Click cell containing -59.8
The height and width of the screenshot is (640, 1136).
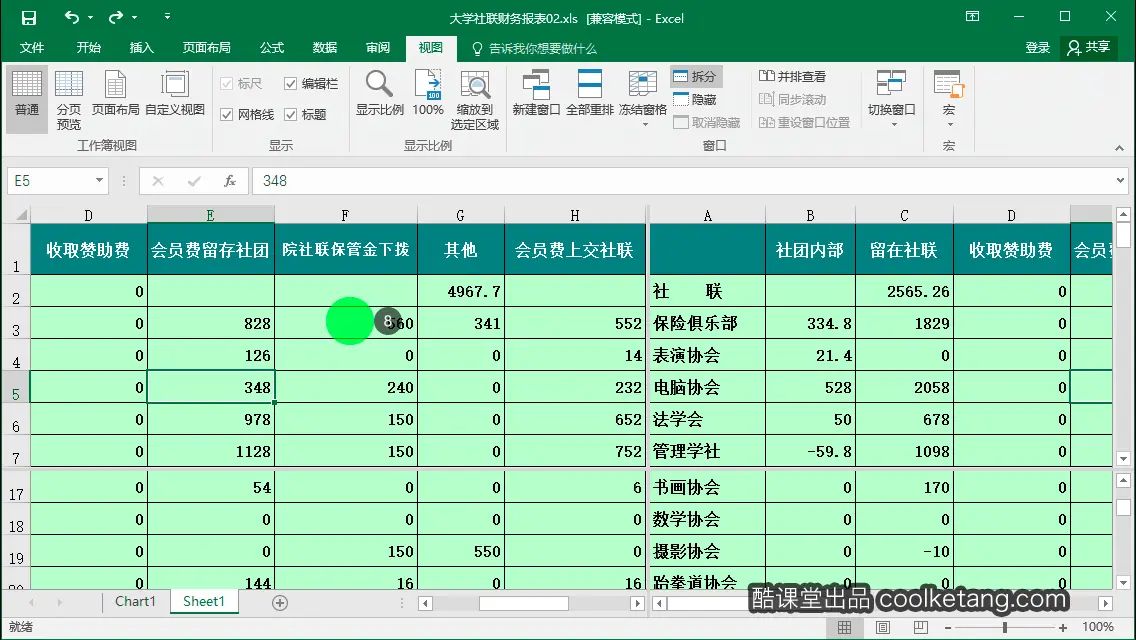point(810,451)
